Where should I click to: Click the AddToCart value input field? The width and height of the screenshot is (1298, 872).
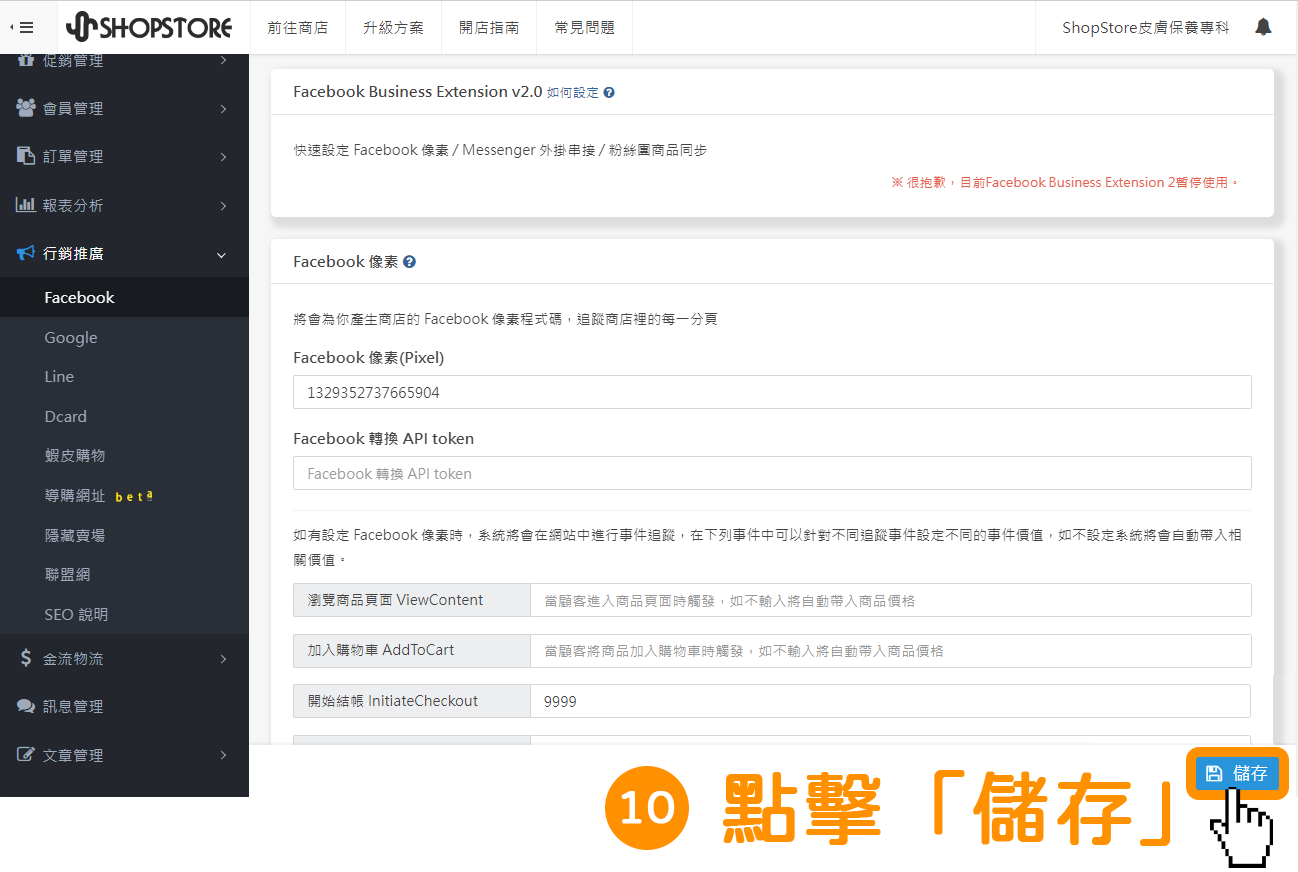pyautogui.click(x=891, y=650)
